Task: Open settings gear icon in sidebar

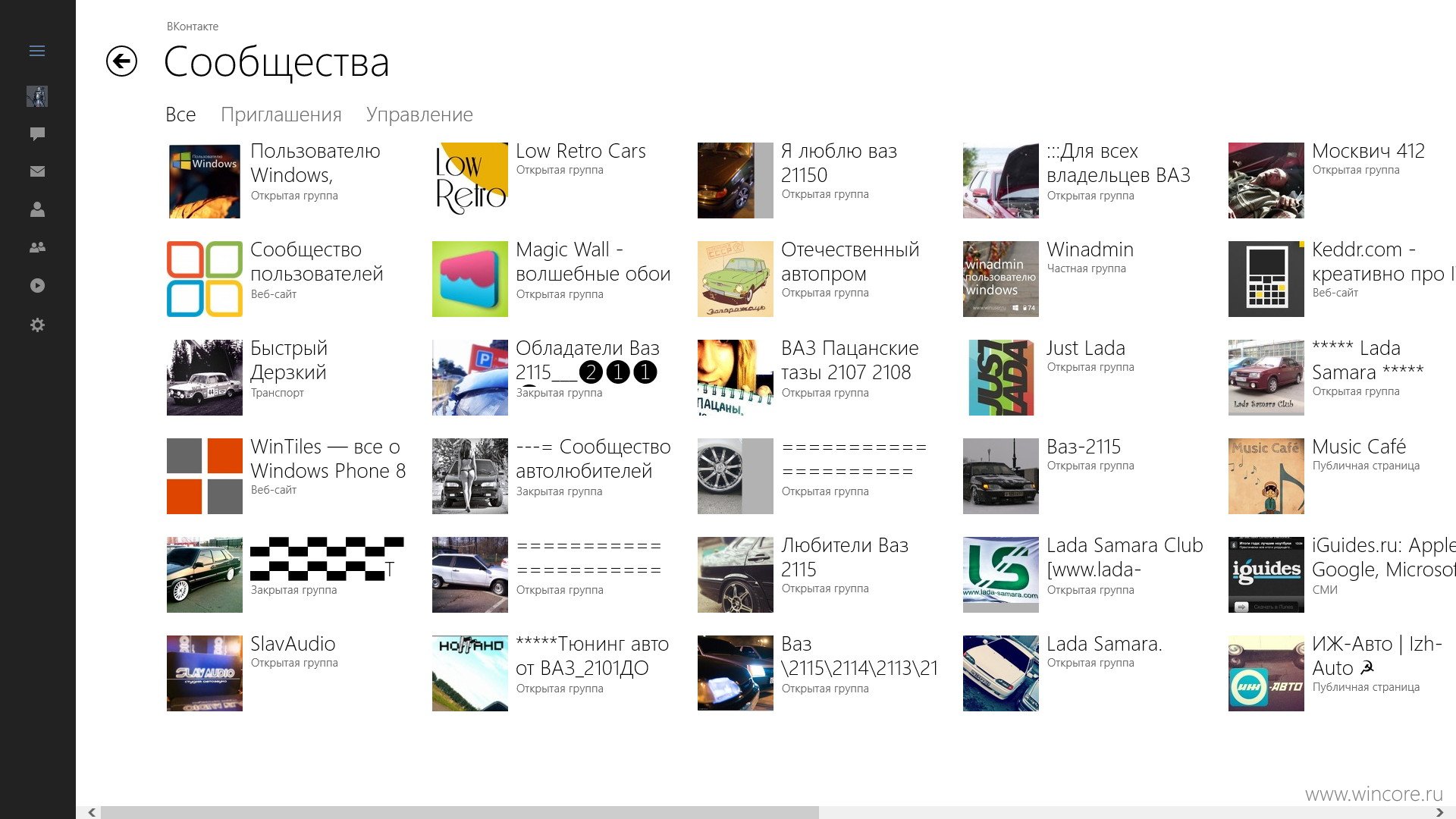Action: 37,325
